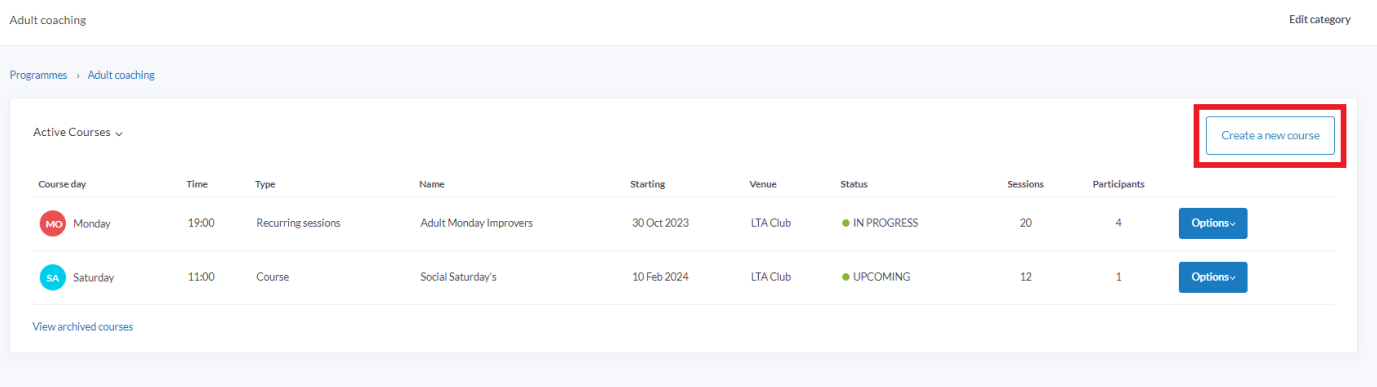Open Options for Adult Monday Improvers
This screenshot has width=1377, height=387.
pos(1213,223)
